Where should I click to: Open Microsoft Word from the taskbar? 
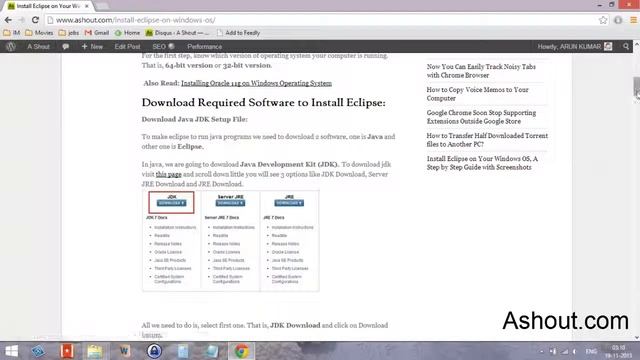[124, 351]
